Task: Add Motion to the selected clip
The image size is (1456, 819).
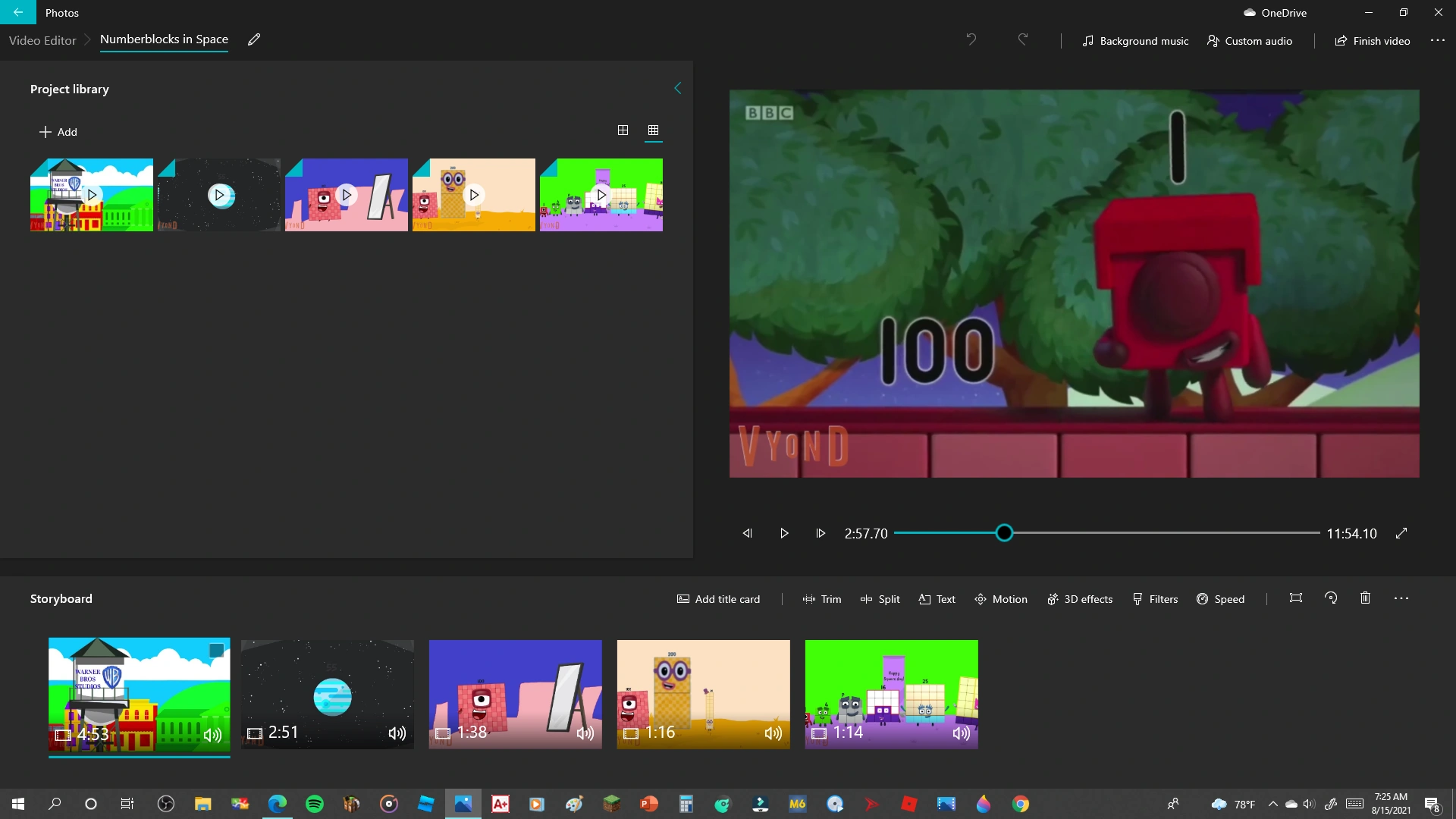Action: coord(1000,599)
